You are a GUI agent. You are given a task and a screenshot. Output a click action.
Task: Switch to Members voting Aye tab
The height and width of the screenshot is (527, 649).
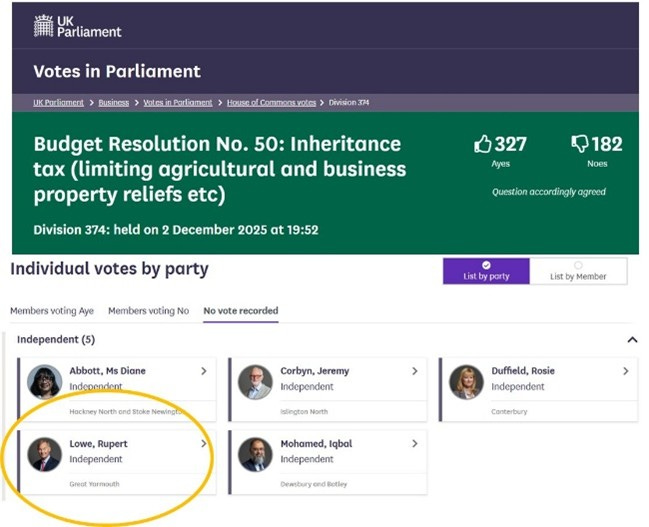(x=53, y=311)
